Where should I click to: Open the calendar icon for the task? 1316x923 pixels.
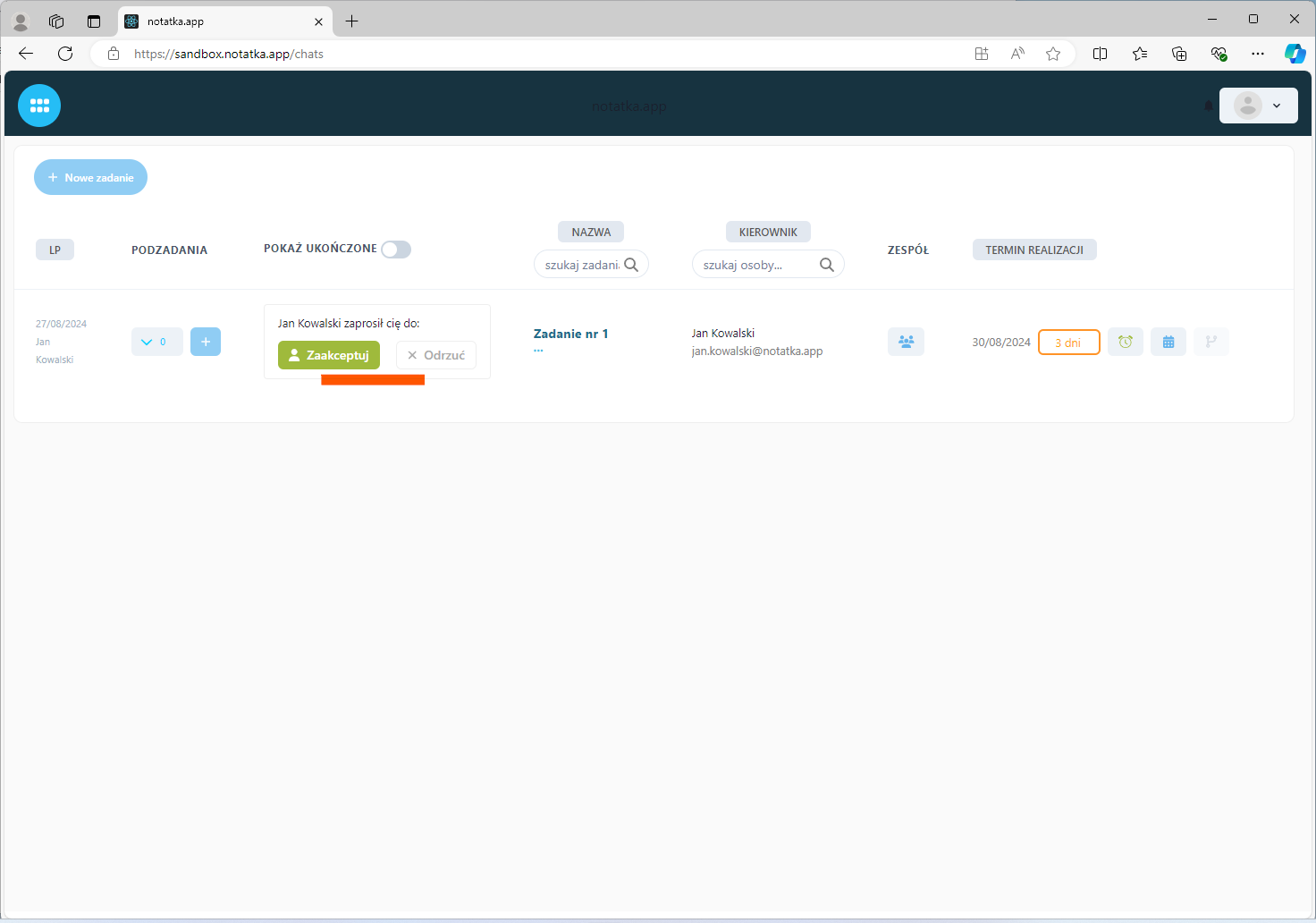point(1168,342)
